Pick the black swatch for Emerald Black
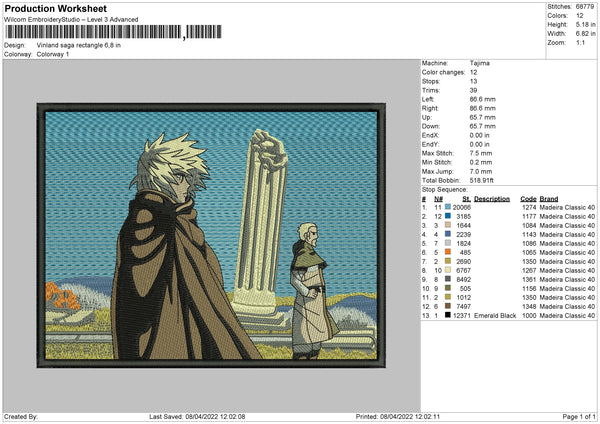 pos(448,315)
